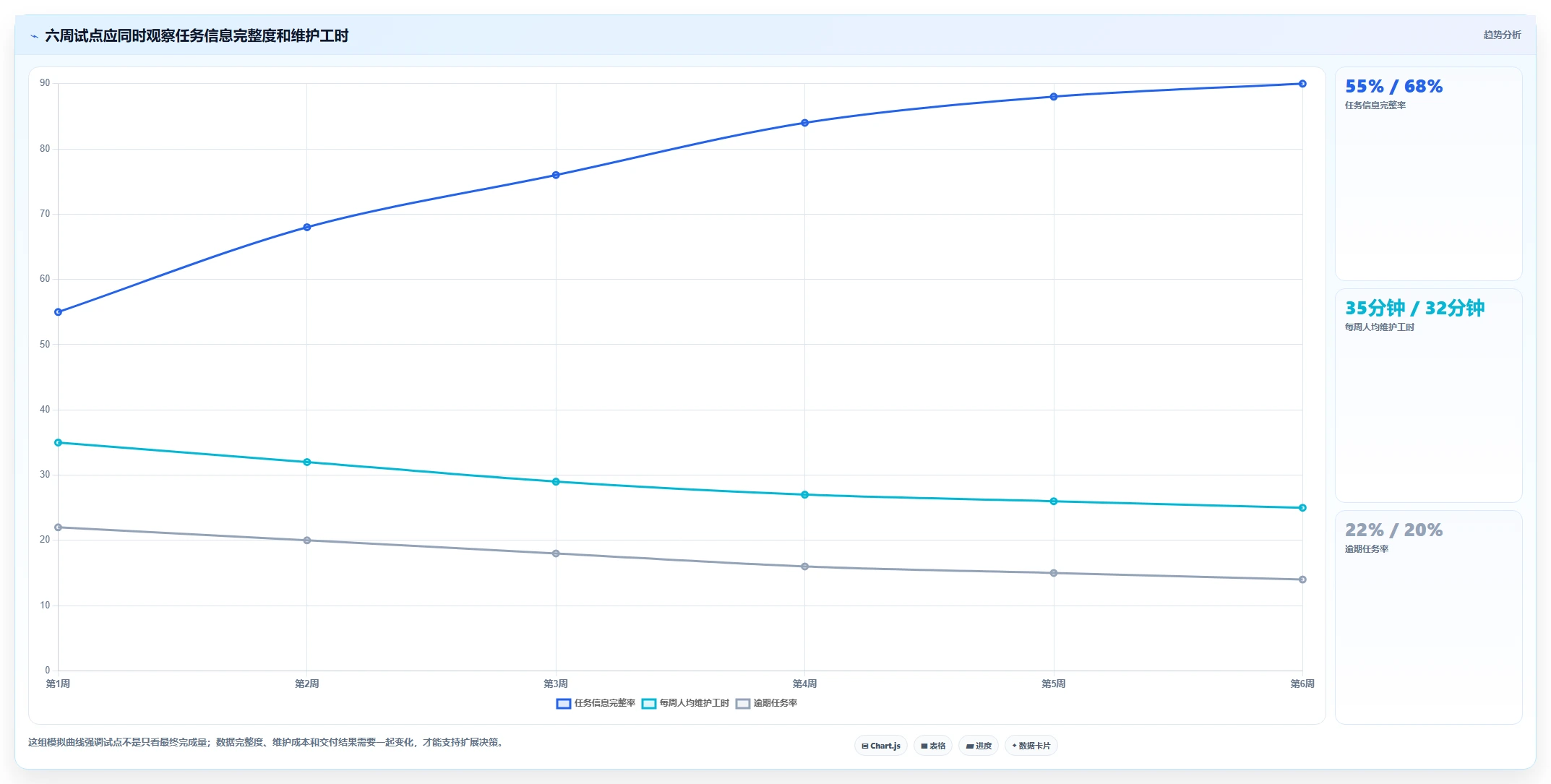Click the 每周人均维护工时 card caption
1551x784 pixels.
(1379, 327)
